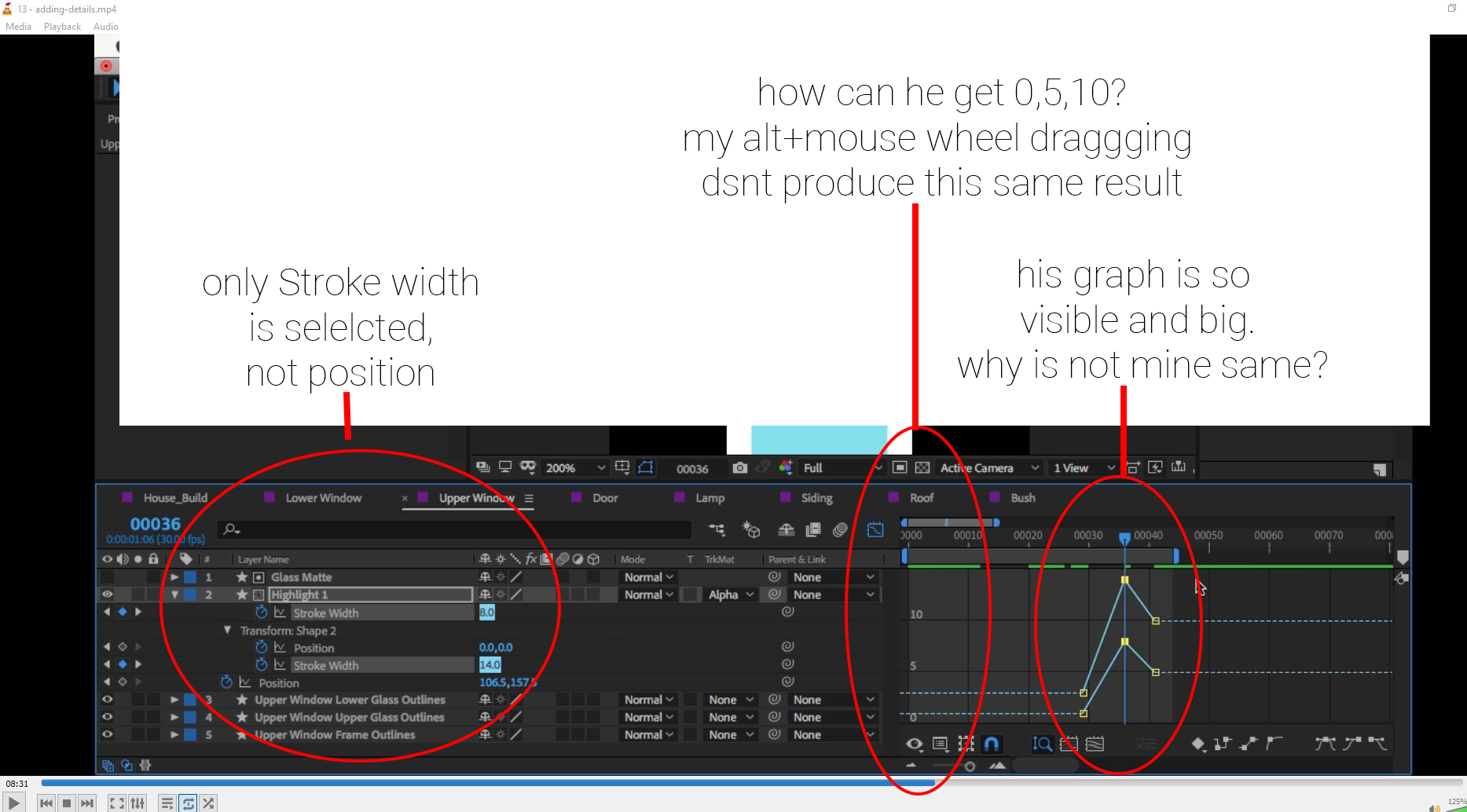Switch to the Door composition tab

604,497
